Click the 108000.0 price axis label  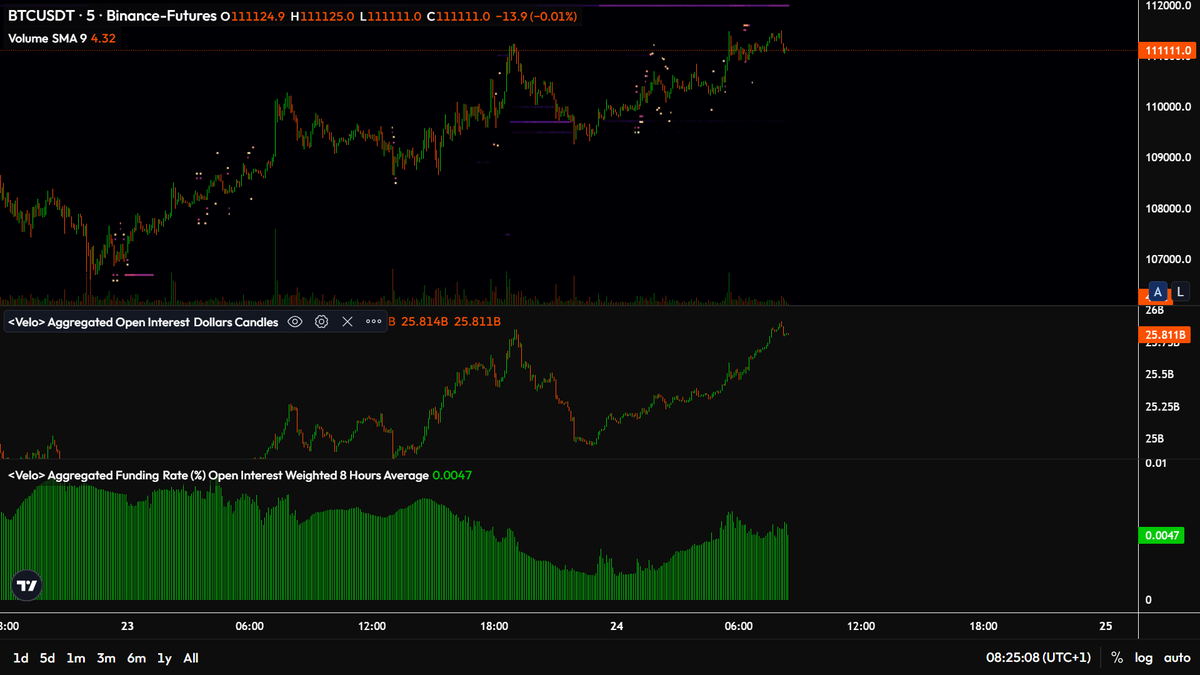coord(1167,209)
